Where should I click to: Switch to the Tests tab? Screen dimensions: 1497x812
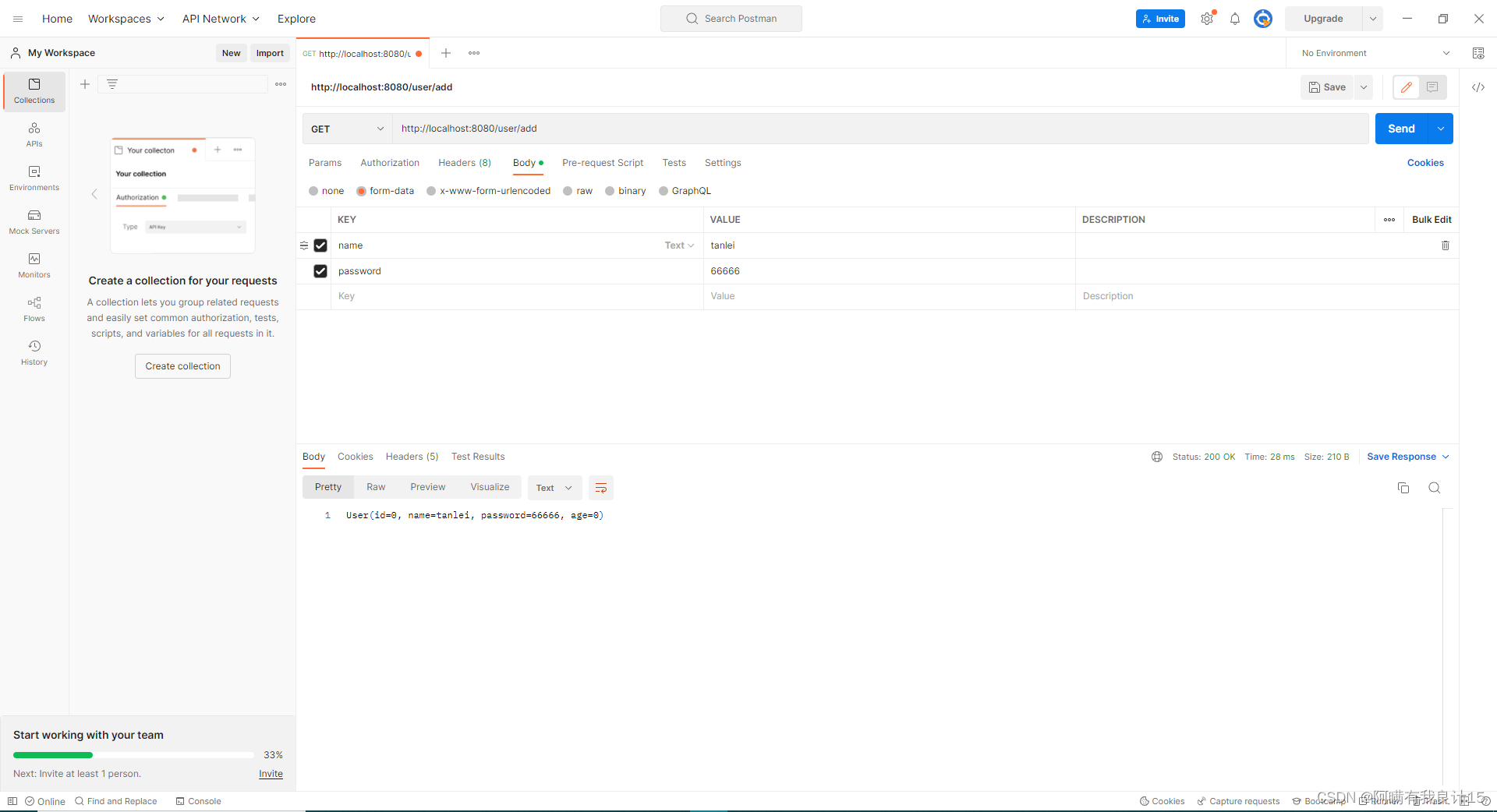[x=674, y=163]
